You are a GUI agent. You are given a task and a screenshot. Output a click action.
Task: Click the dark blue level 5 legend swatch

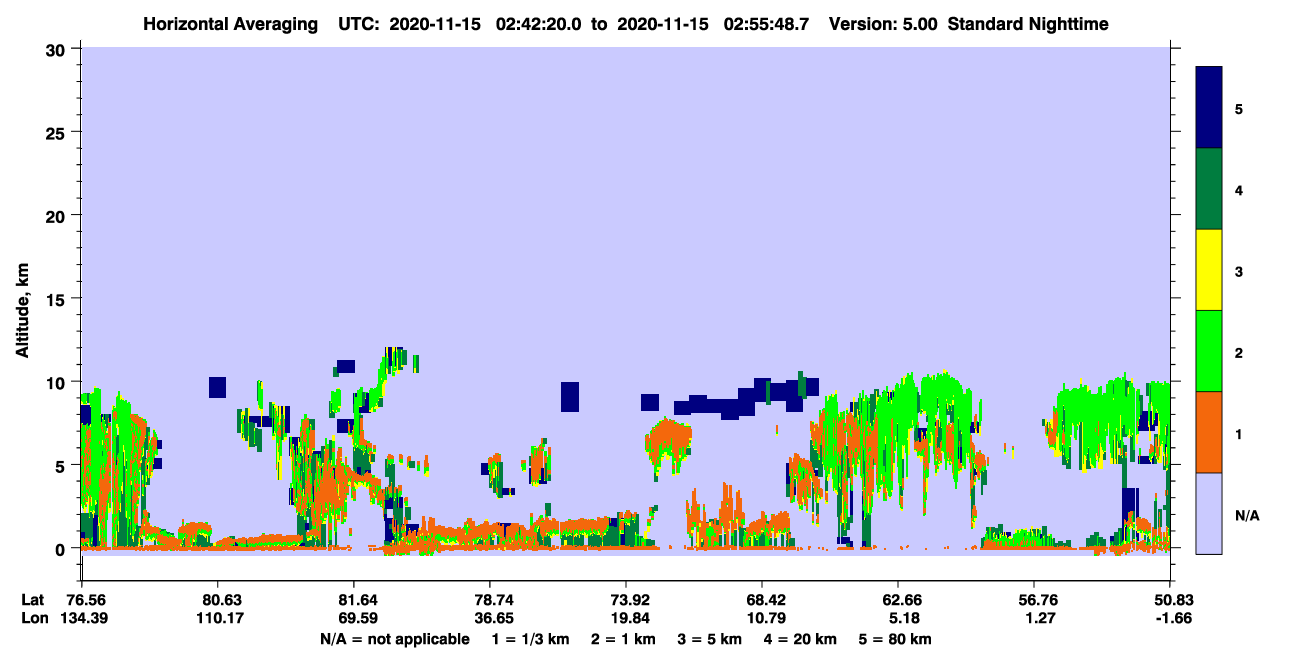point(1209,108)
